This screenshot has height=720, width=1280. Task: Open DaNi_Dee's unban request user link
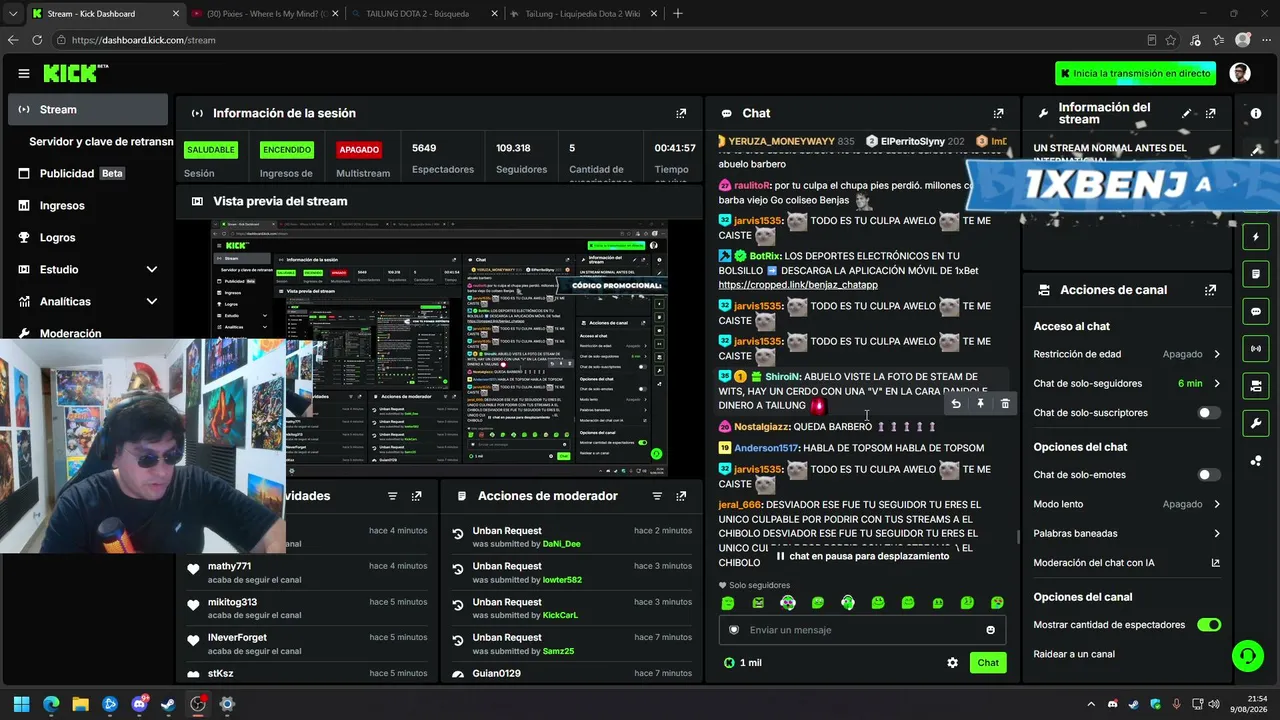(562, 544)
